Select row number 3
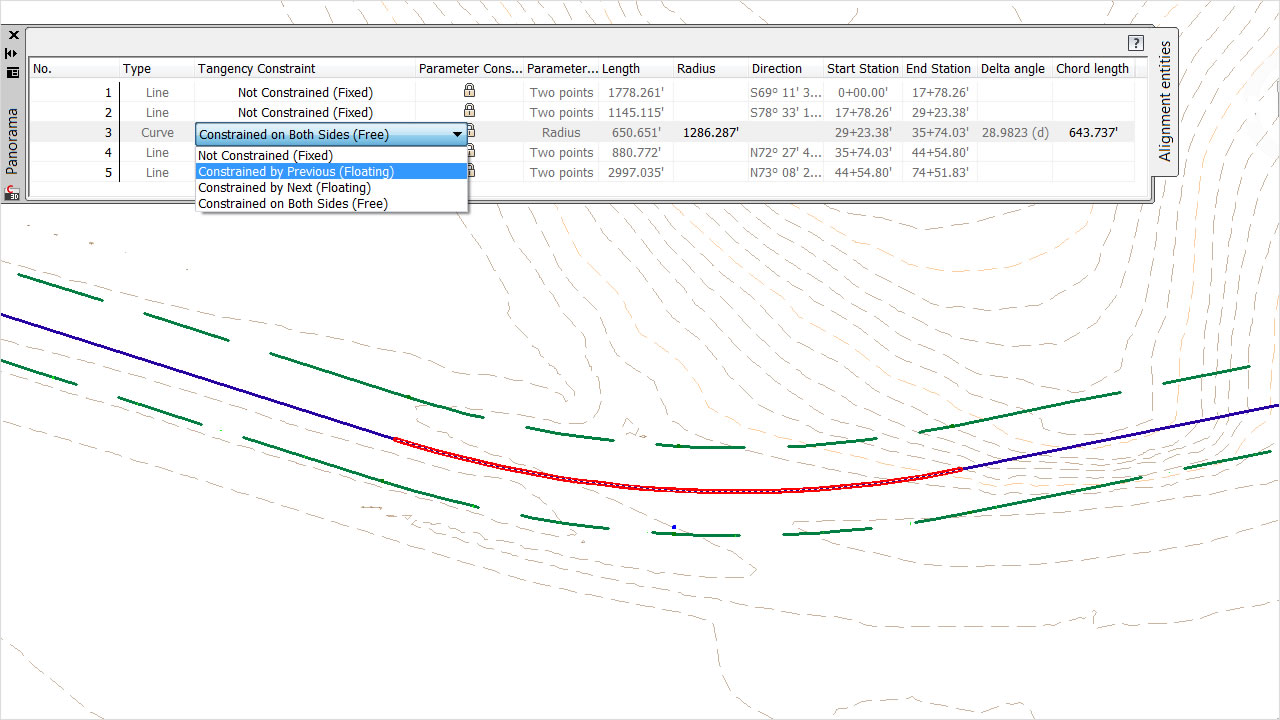 click(x=108, y=133)
